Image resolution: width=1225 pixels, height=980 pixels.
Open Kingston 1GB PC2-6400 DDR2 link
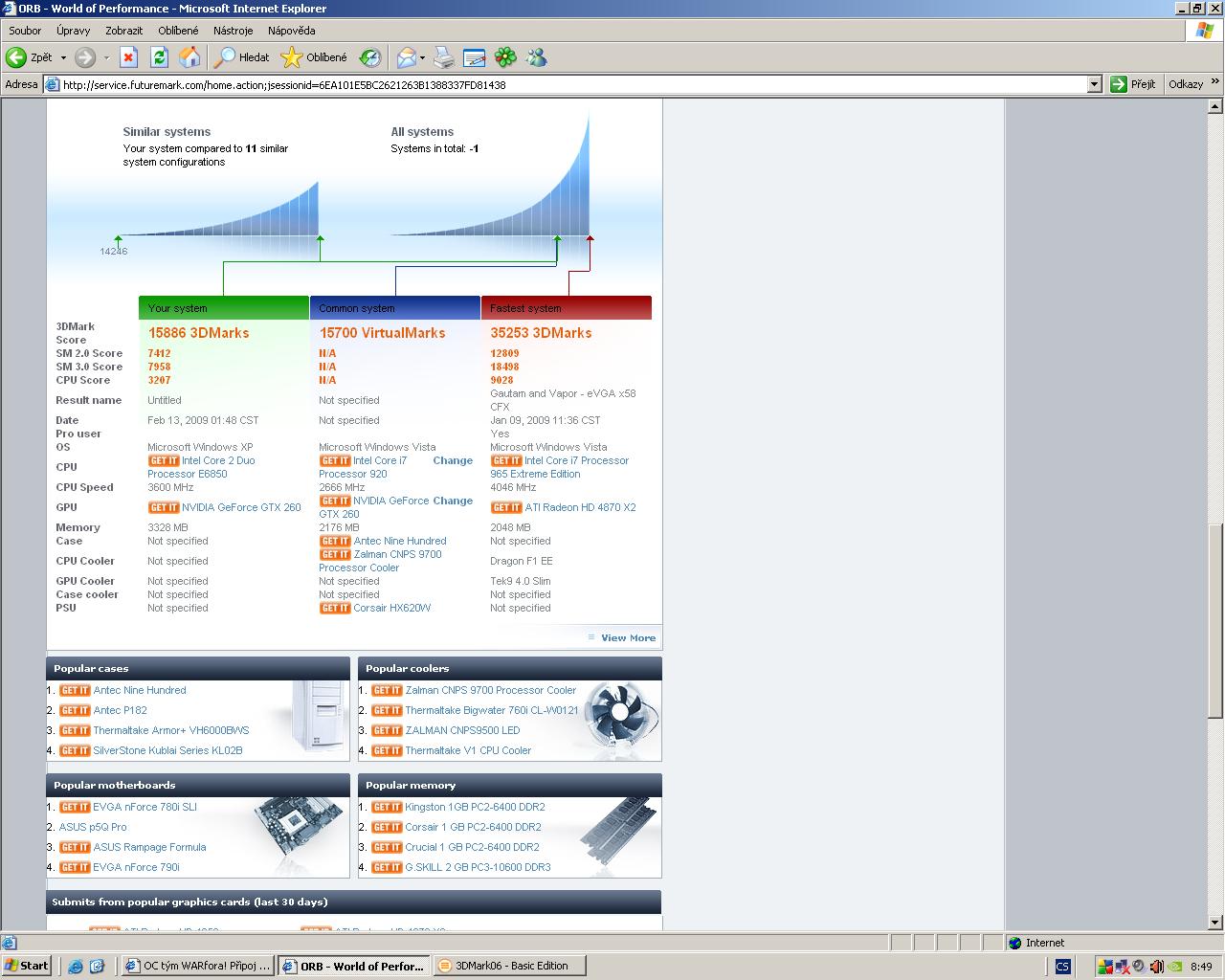click(x=475, y=807)
